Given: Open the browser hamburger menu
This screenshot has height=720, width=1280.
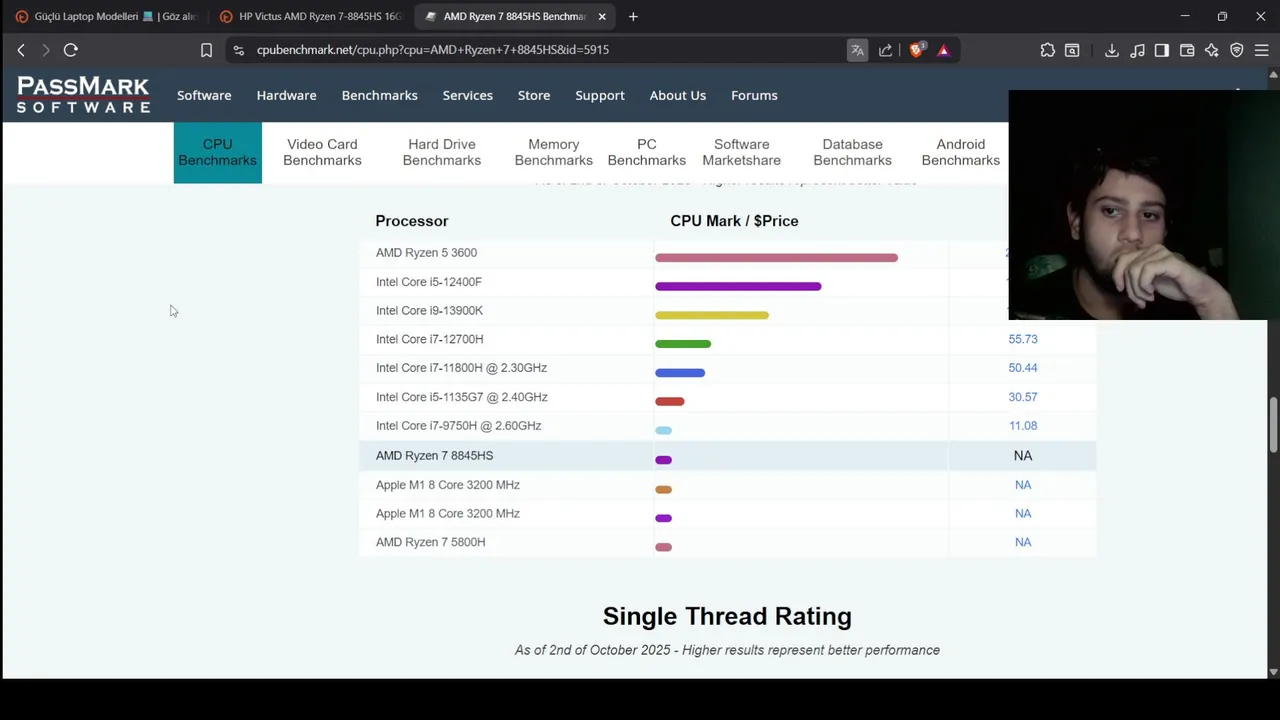Looking at the screenshot, I should [x=1262, y=50].
